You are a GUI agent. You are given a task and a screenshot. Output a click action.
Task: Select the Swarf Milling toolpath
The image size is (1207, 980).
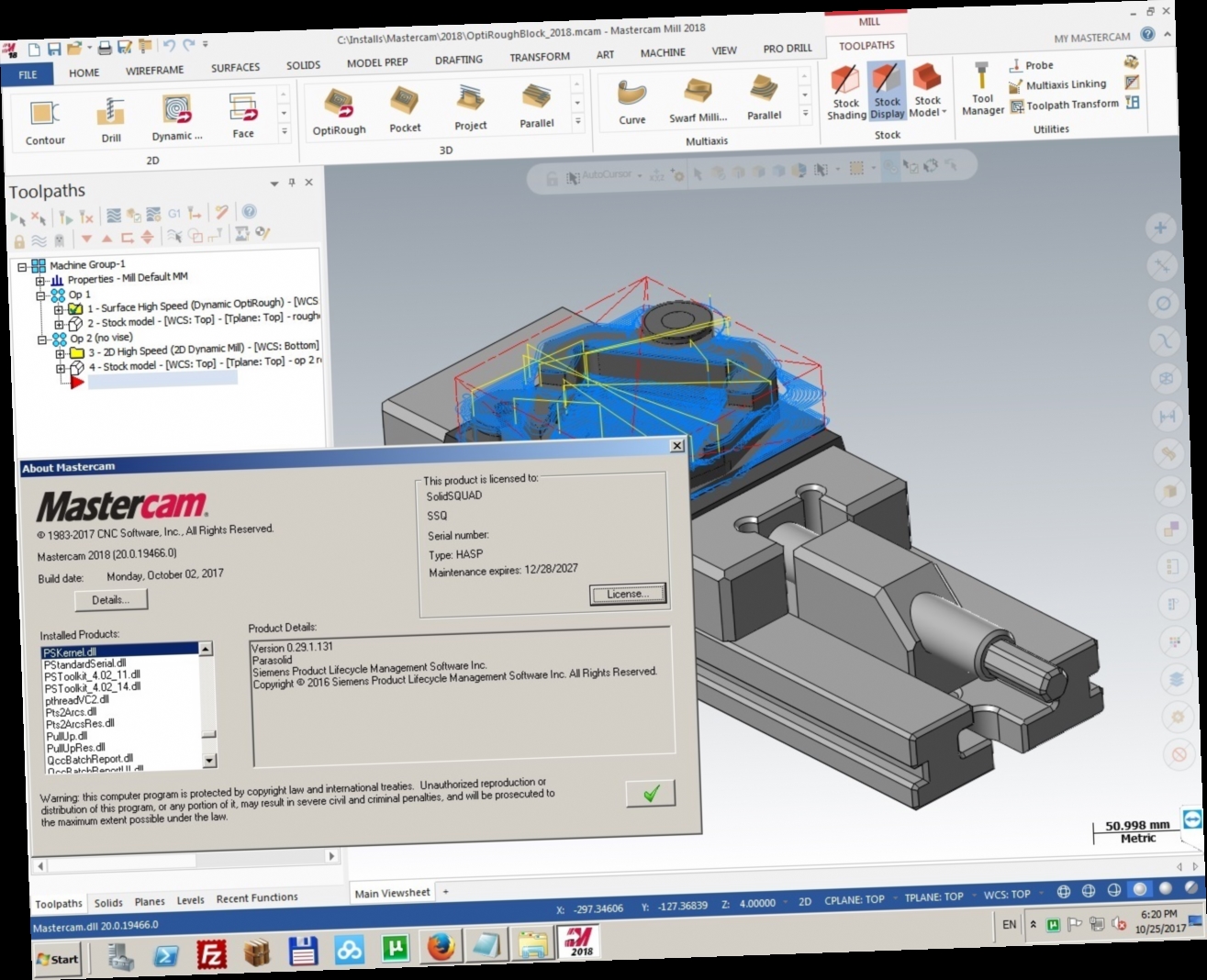coord(698,101)
